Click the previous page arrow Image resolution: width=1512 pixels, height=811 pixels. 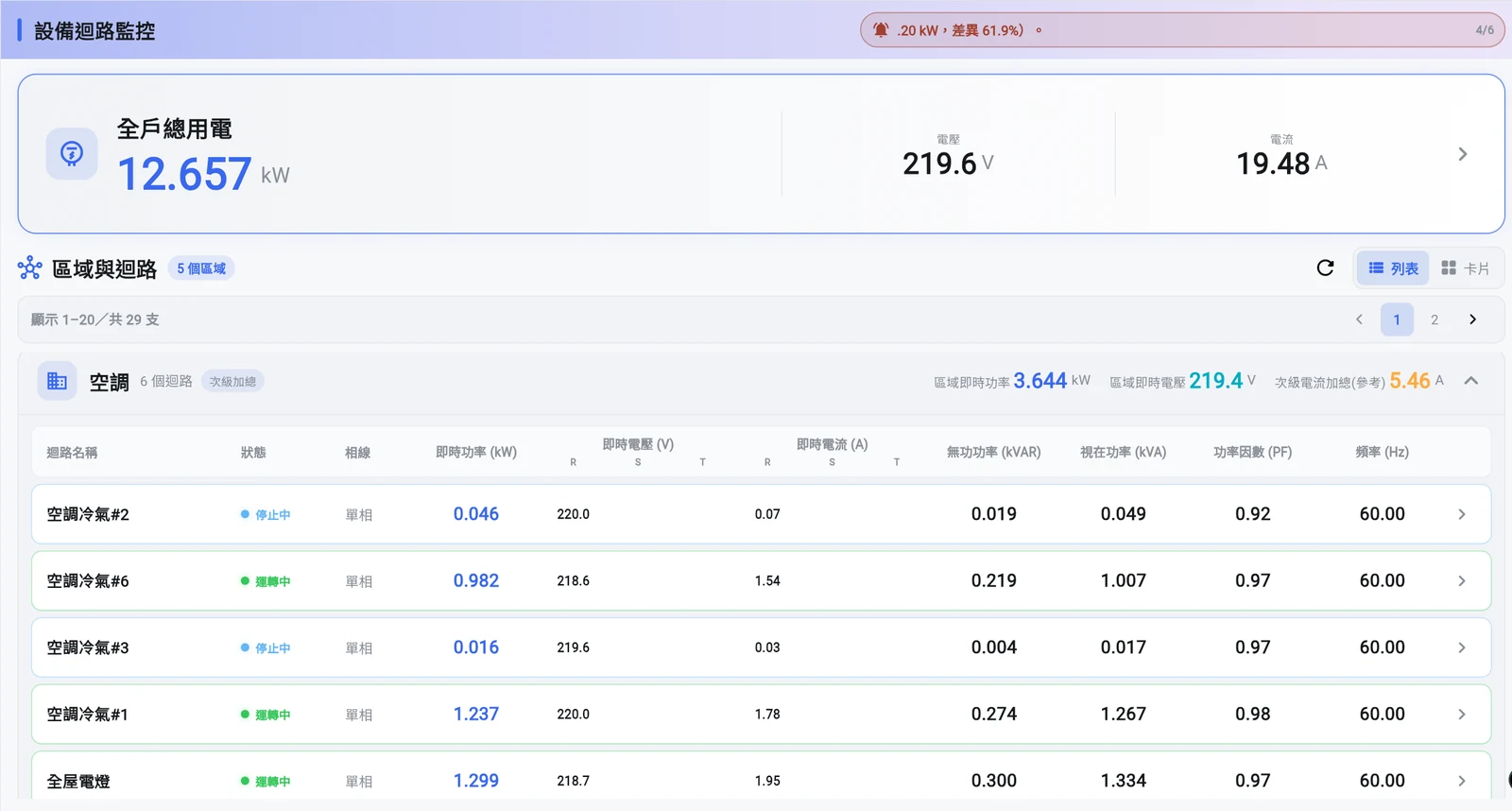tap(1359, 319)
